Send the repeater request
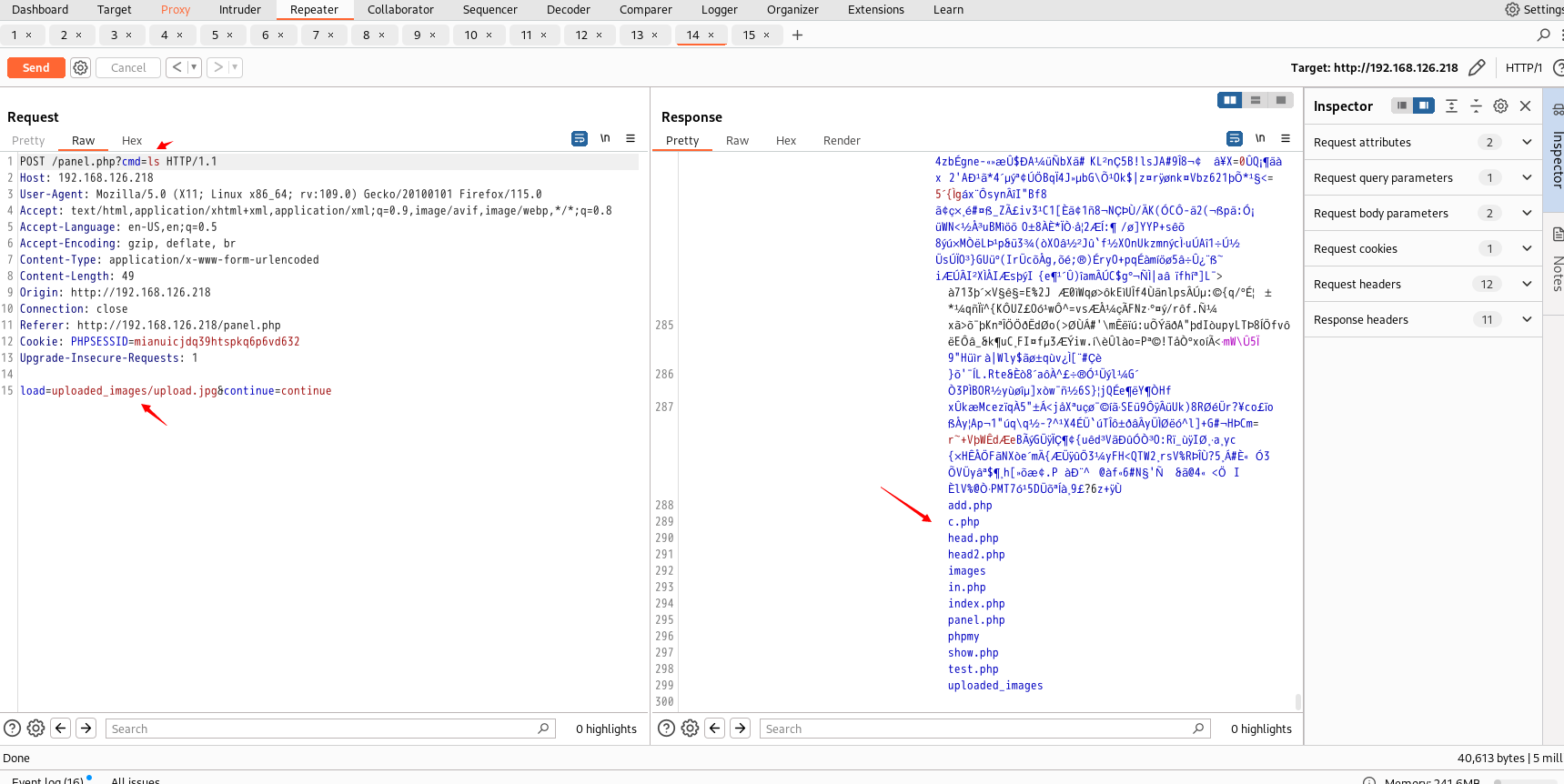 [36, 67]
